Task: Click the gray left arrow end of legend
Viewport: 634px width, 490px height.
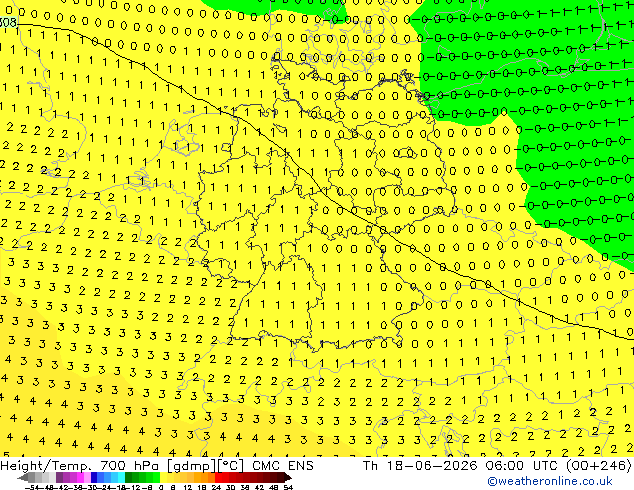Action: click(x=23, y=478)
